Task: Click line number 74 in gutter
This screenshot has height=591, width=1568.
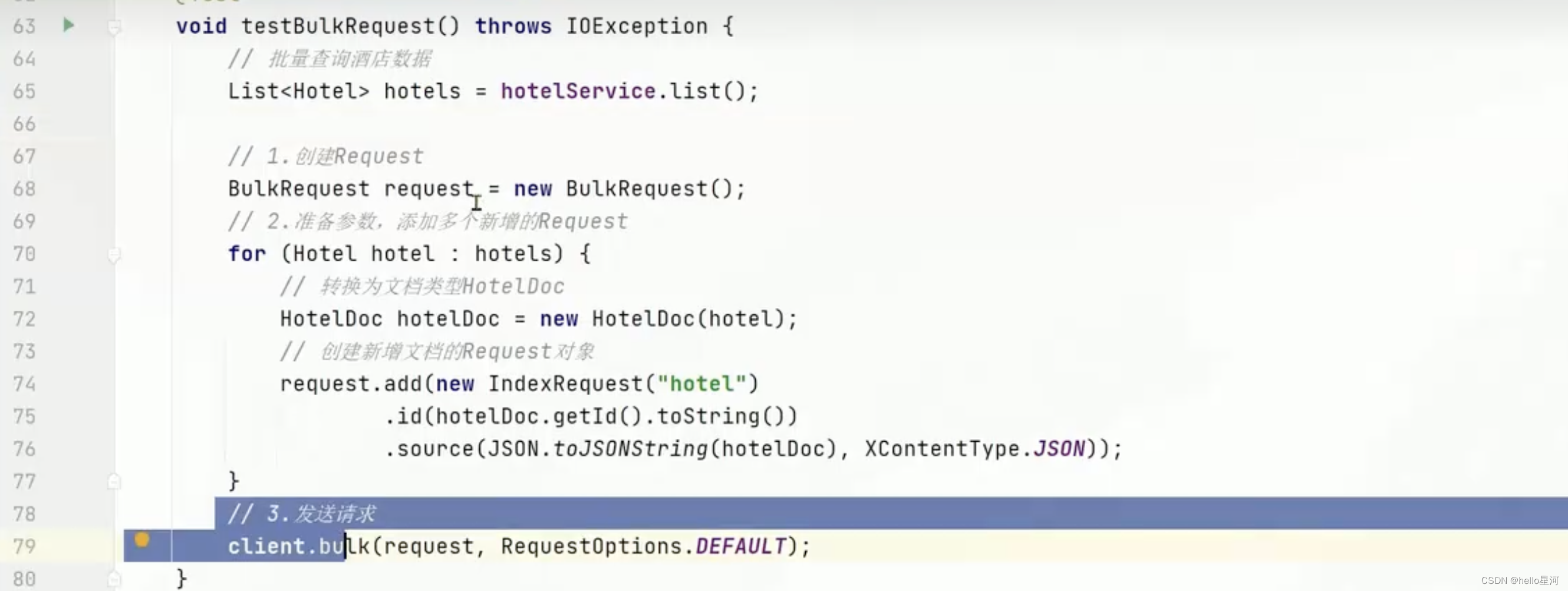Action: point(24,384)
